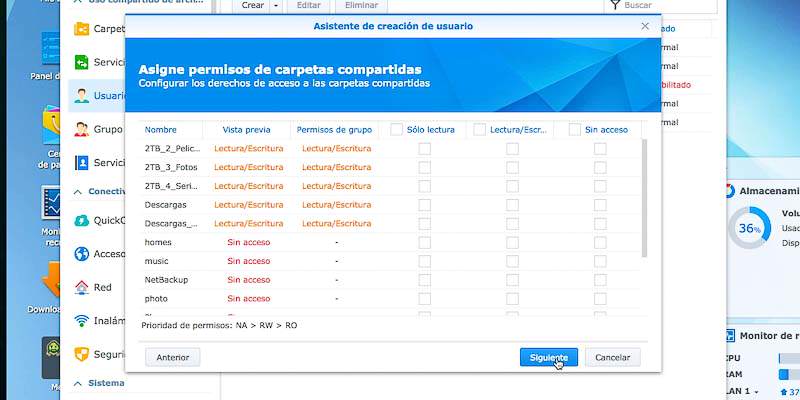Open Red network icon in sidebar

coord(81,287)
